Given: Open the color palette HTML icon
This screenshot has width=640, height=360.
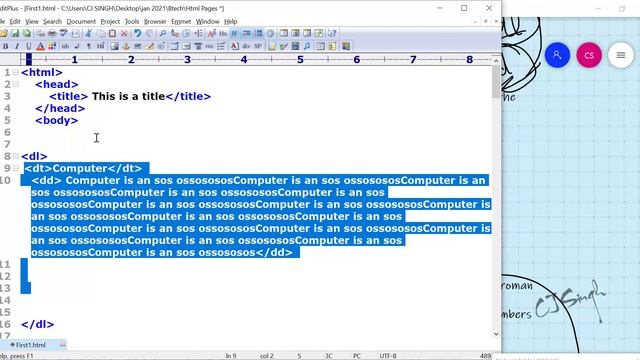Looking at the screenshot, I should 52,47.
